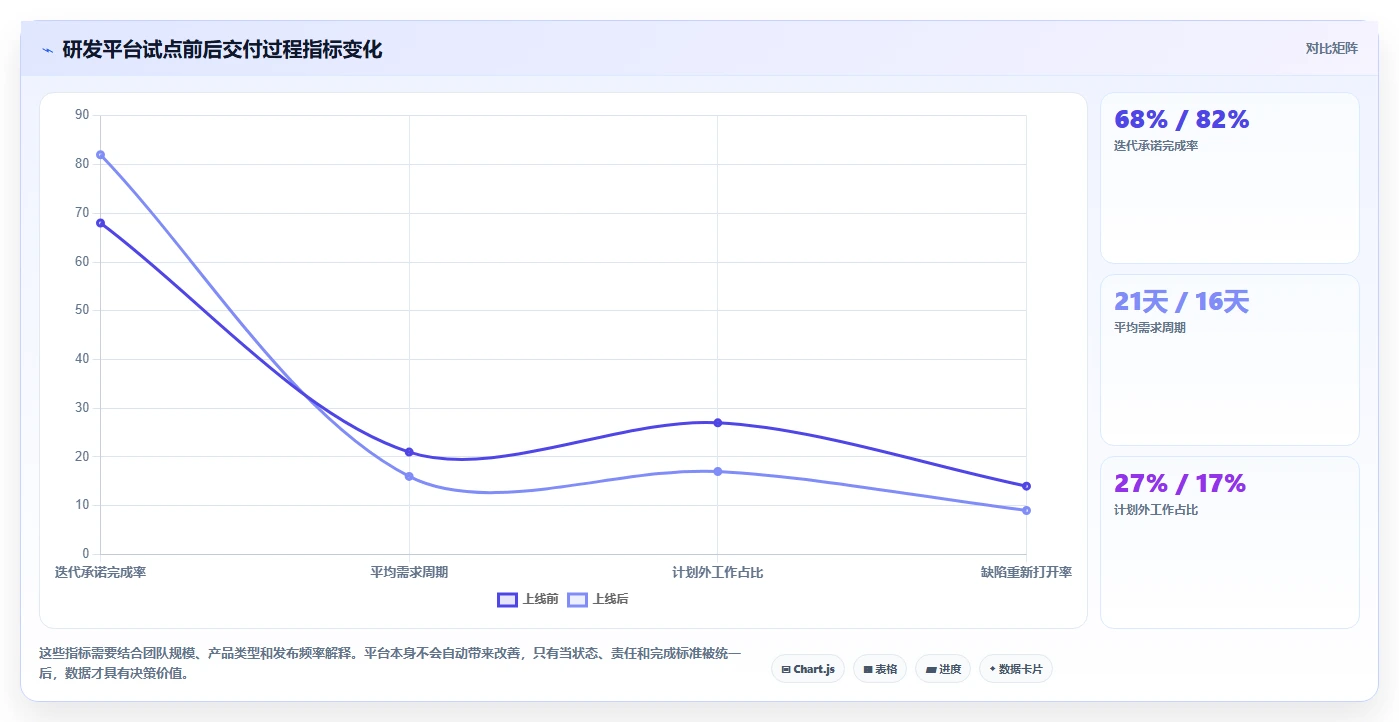Select the 进度 tag chip
Image resolution: width=1399 pixels, height=722 pixels.
coord(943,669)
